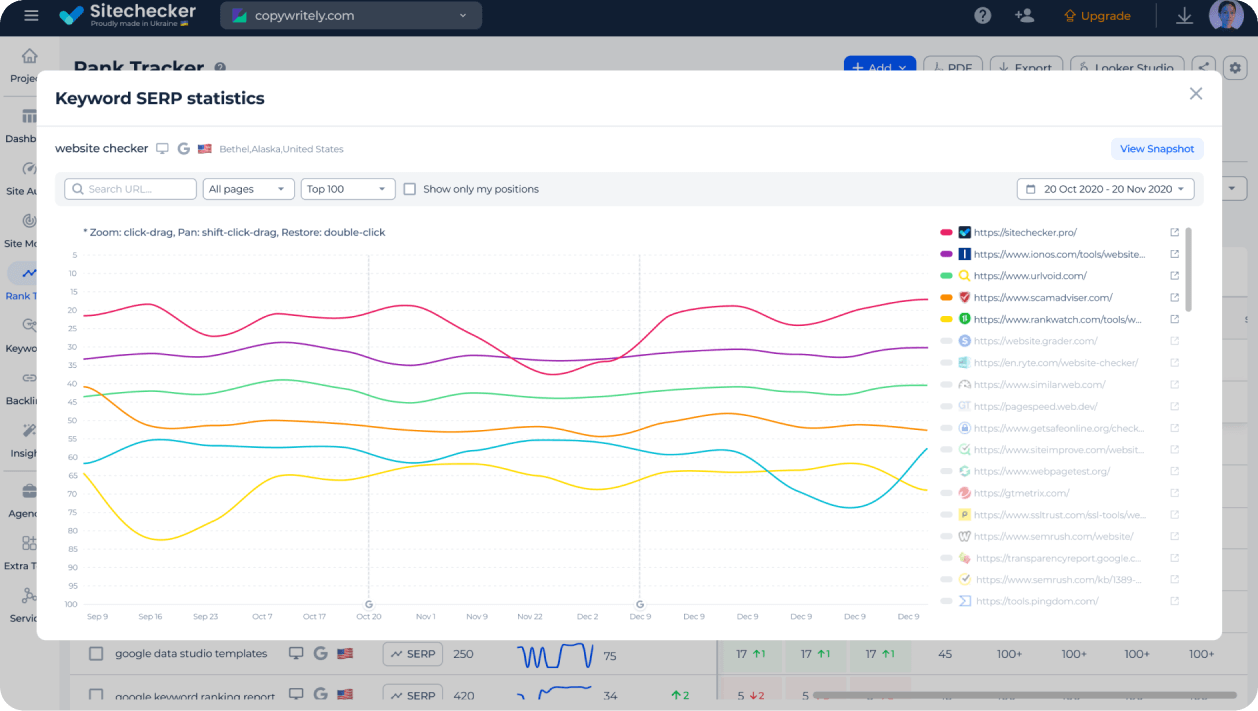This screenshot has height=711, width=1258.
Task: Click the PDF export button
Action: 952,67
